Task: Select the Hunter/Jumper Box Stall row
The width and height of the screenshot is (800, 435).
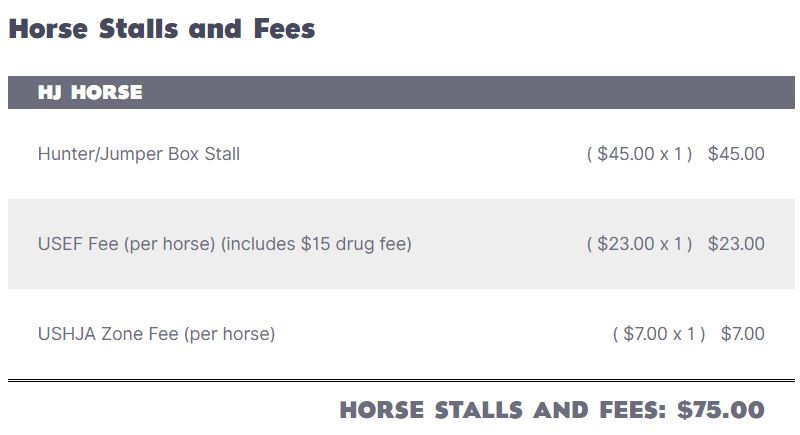Action: point(401,154)
